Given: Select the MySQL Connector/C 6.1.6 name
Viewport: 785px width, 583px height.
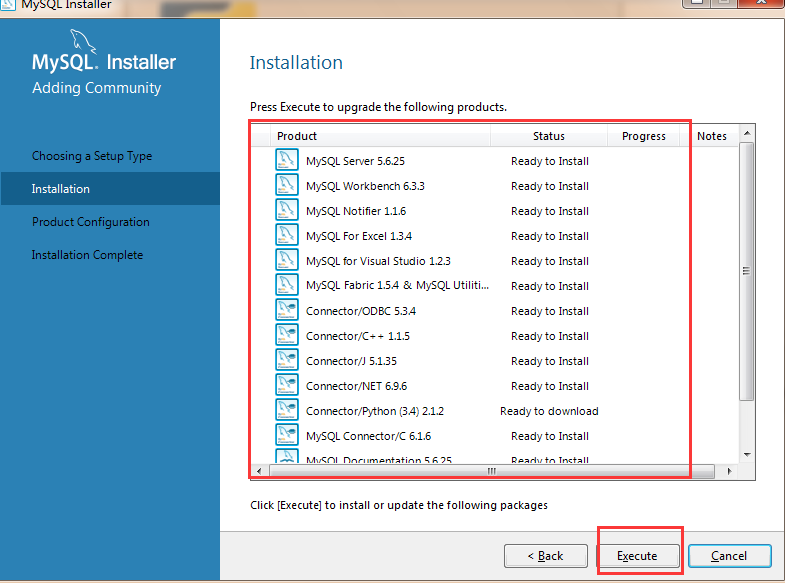Looking at the screenshot, I should coord(368,436).
